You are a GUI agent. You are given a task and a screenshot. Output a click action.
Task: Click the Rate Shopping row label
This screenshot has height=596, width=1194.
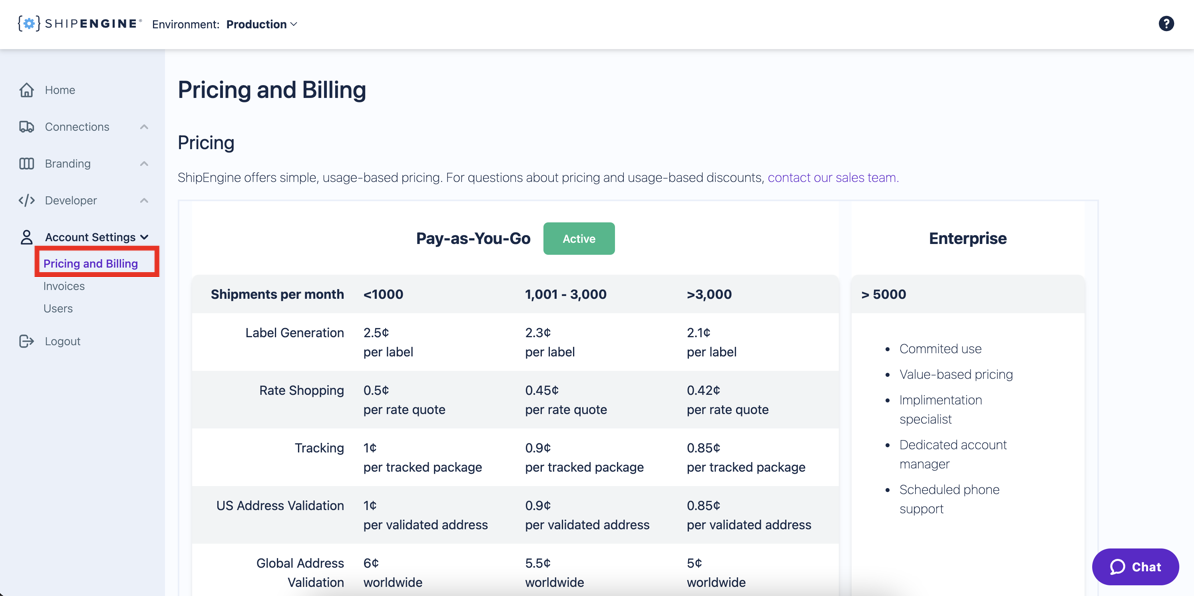click(x=302, y=390)
